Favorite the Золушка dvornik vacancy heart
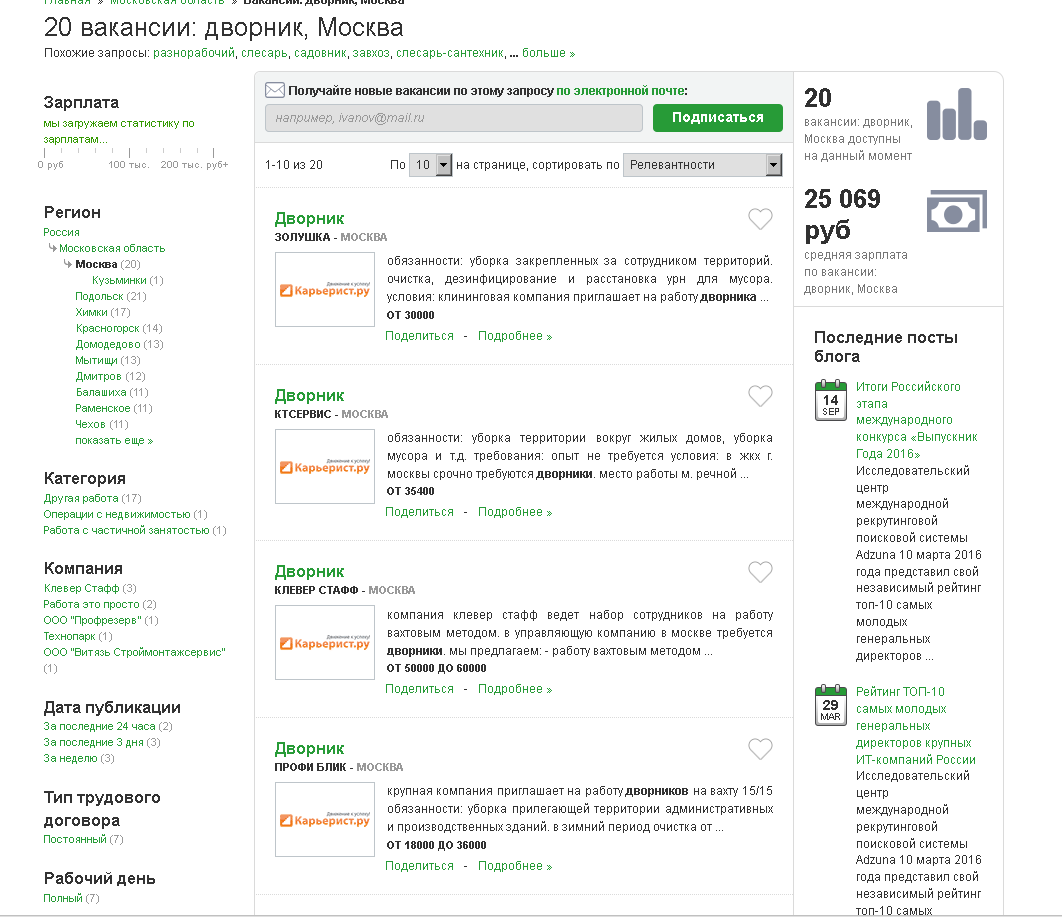The image size is (1062, 923). (x=760, y=219)
